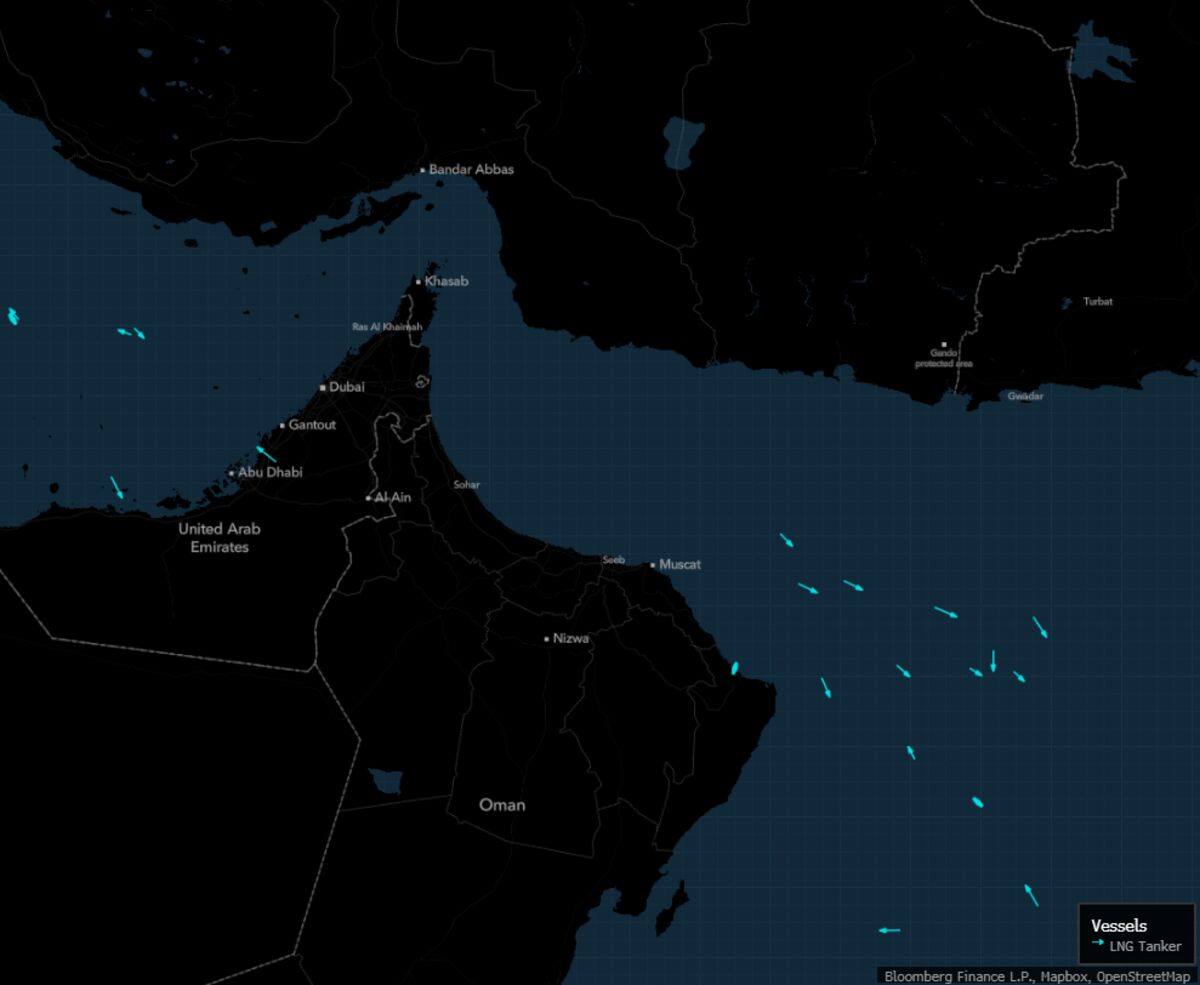This screenshot has height=985, width=1200.
Task: Click the Khasab location marker
Action: (420, 281)
